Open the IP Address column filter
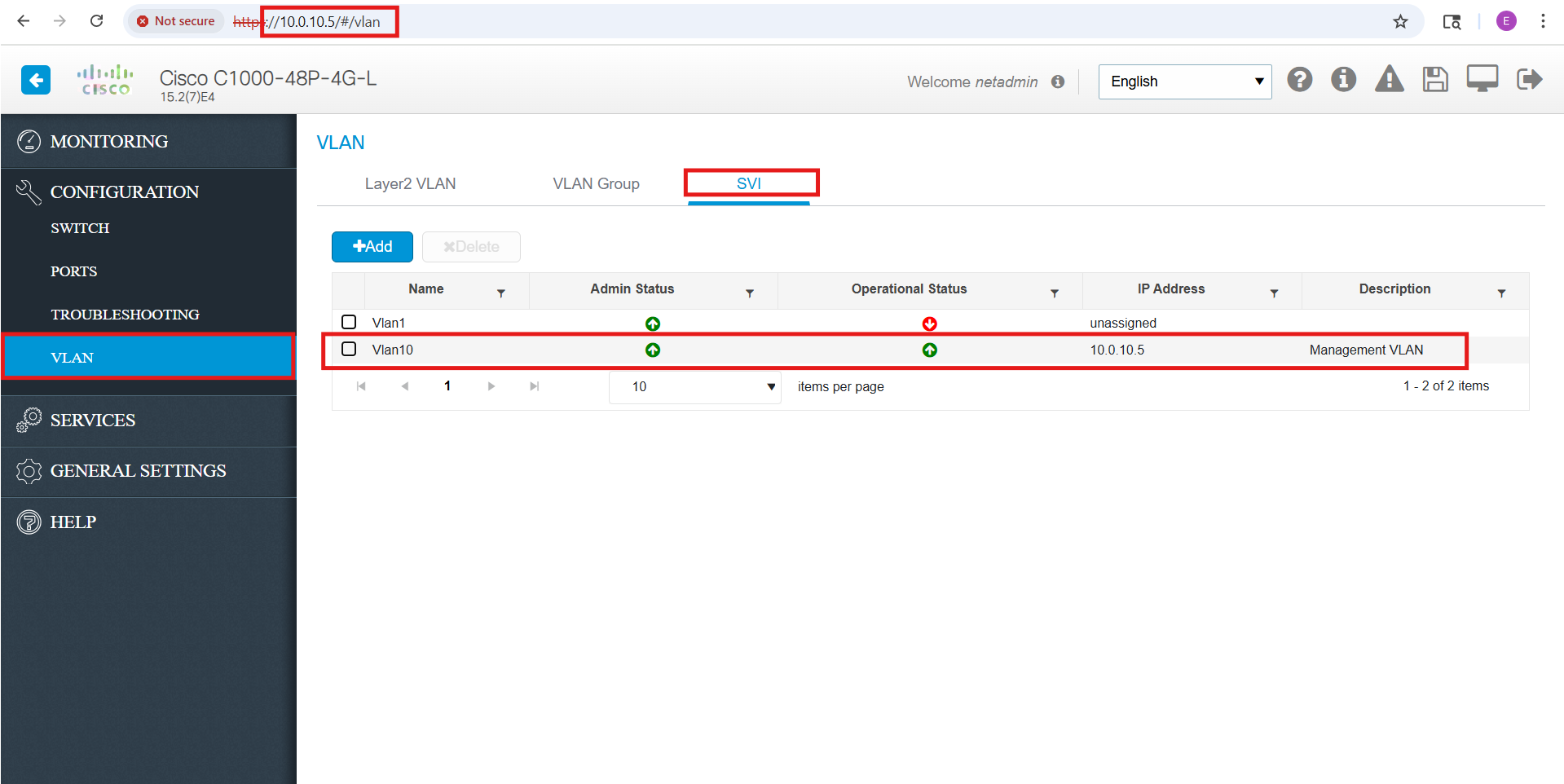Image resolution: width=1564 pixels, height=784 pixels. [x=1274, y=293]
